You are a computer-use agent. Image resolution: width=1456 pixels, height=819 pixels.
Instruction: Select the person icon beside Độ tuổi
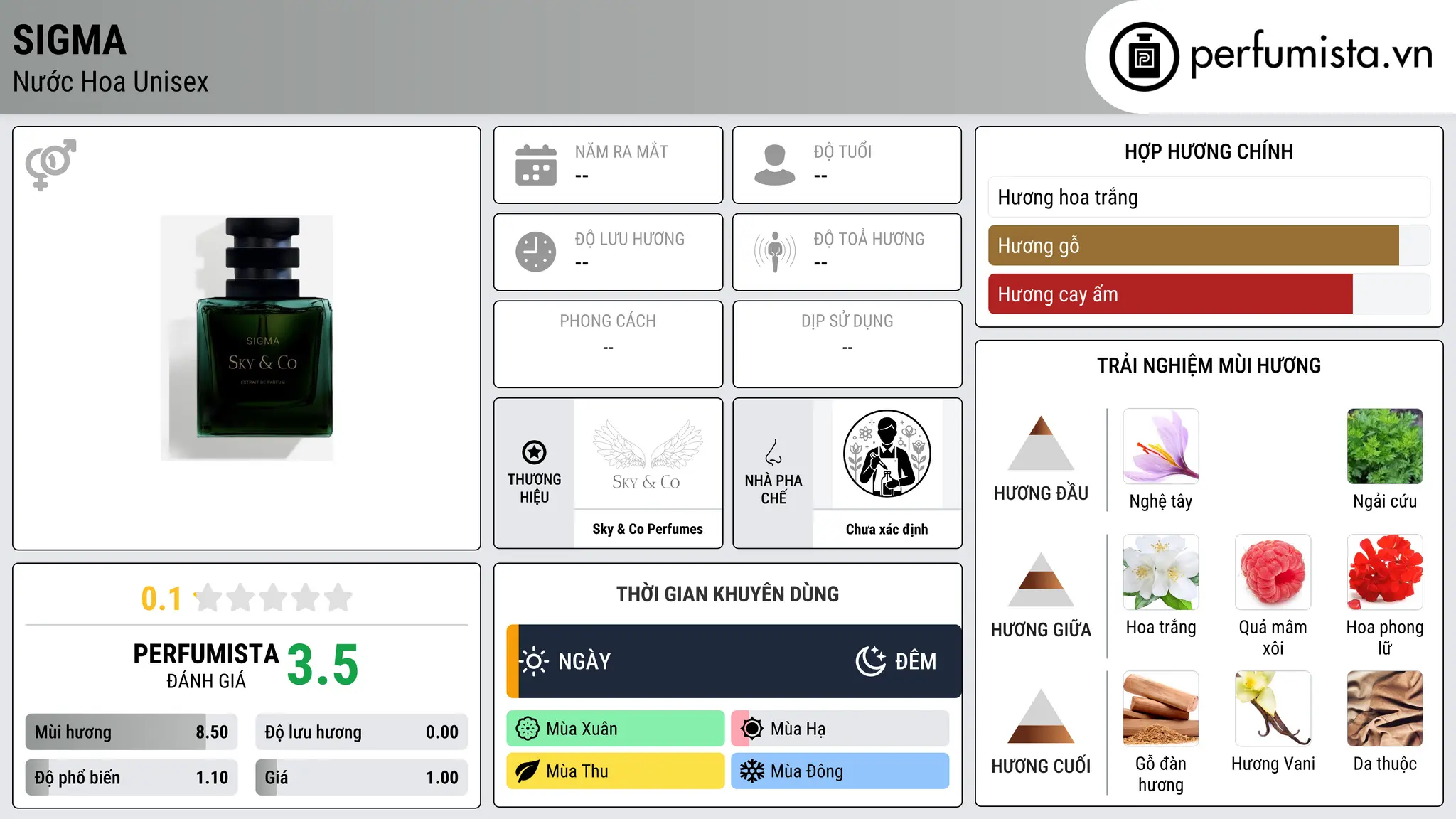pos(775,165)
